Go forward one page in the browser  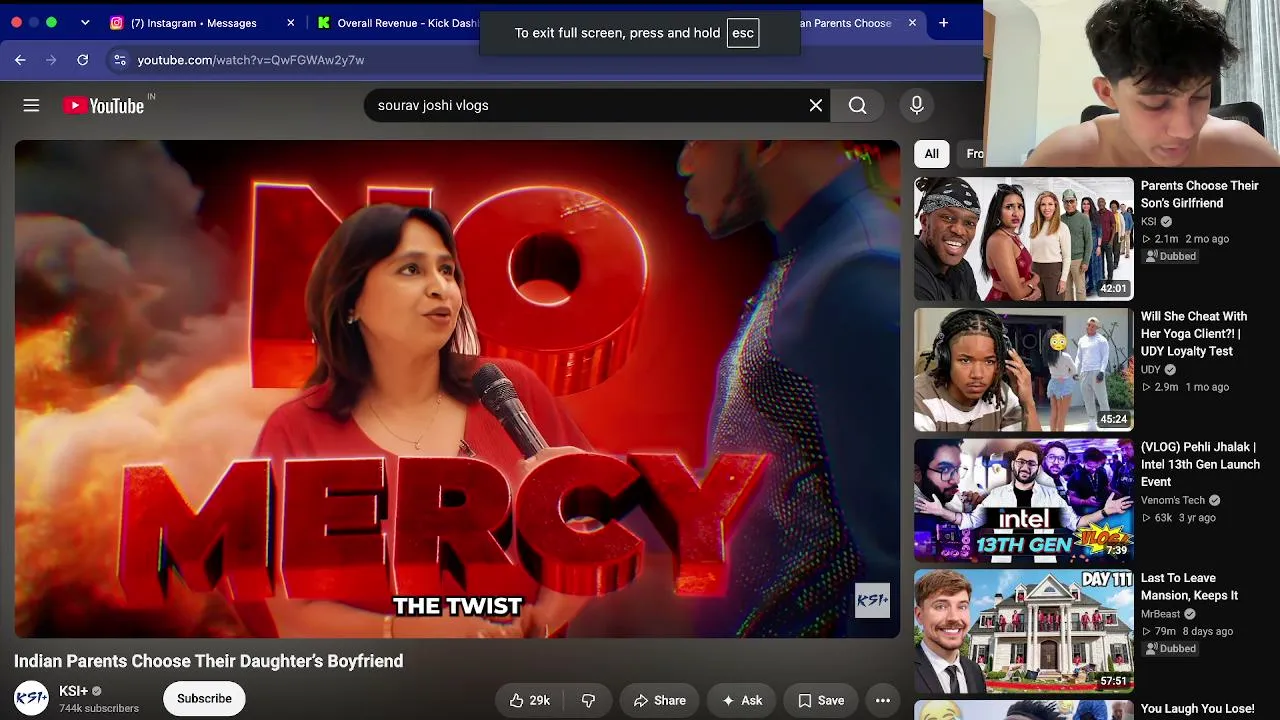click(x=51, y=60)
